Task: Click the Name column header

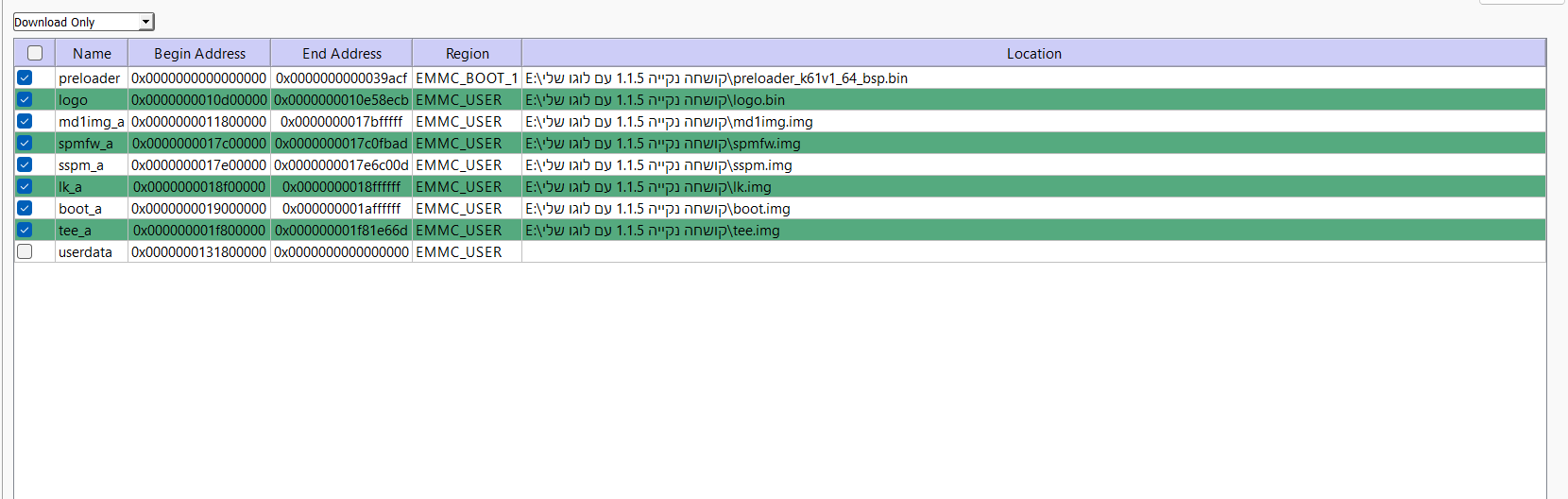Action: [x=92, y=53]
